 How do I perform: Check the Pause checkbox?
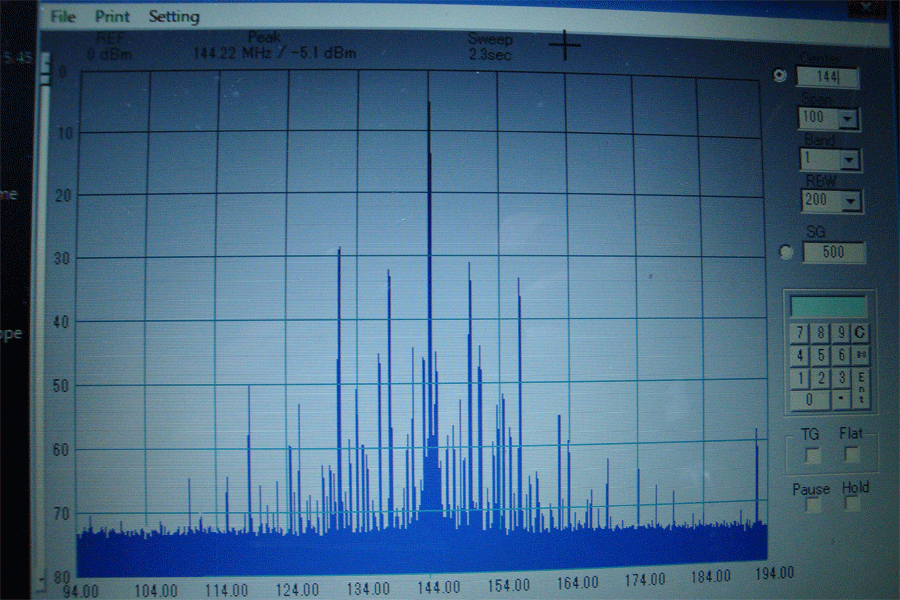[813, 506]
